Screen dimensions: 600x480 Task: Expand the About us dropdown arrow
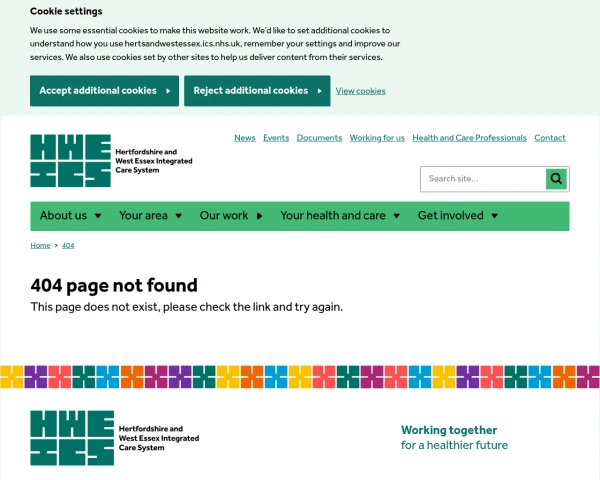pyautogui.click(x=98, y=216)
